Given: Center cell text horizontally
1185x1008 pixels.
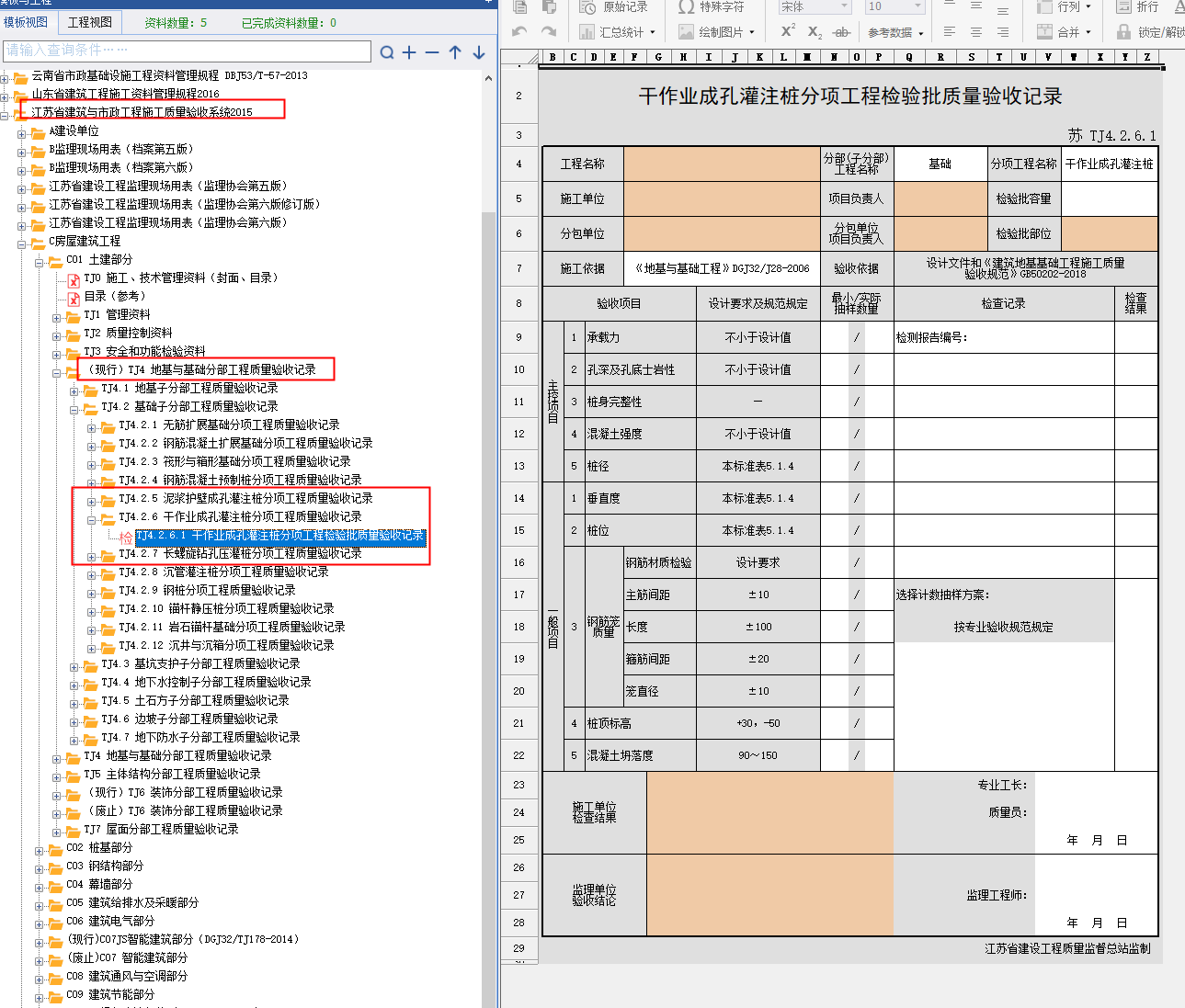Looking at the screenshot, I should 976,32.
